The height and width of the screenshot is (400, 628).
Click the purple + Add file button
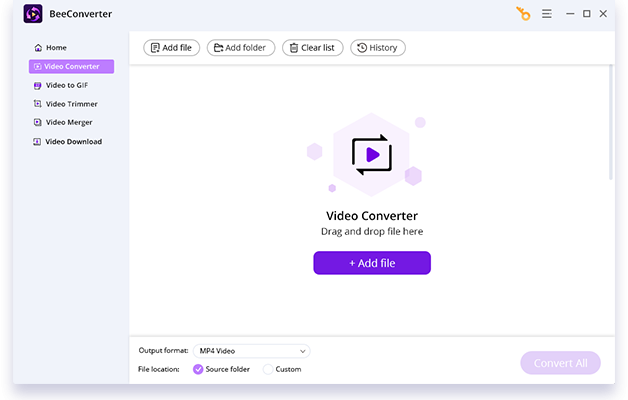click(372, 263)
